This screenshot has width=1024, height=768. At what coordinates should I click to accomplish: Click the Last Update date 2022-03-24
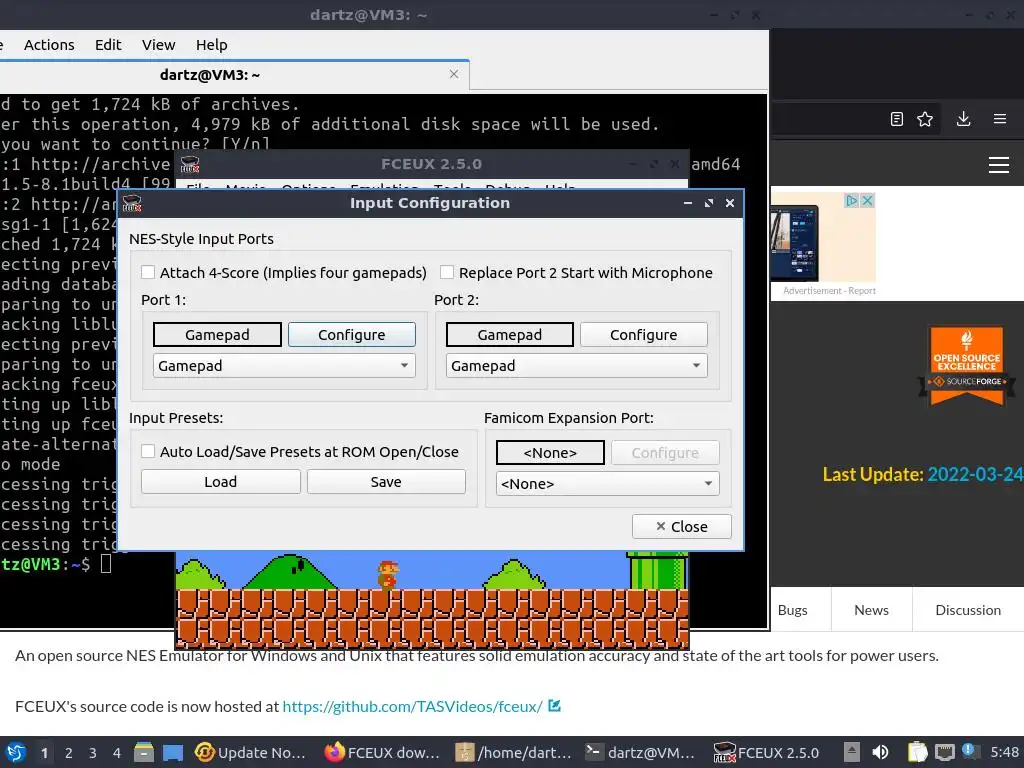976,474
